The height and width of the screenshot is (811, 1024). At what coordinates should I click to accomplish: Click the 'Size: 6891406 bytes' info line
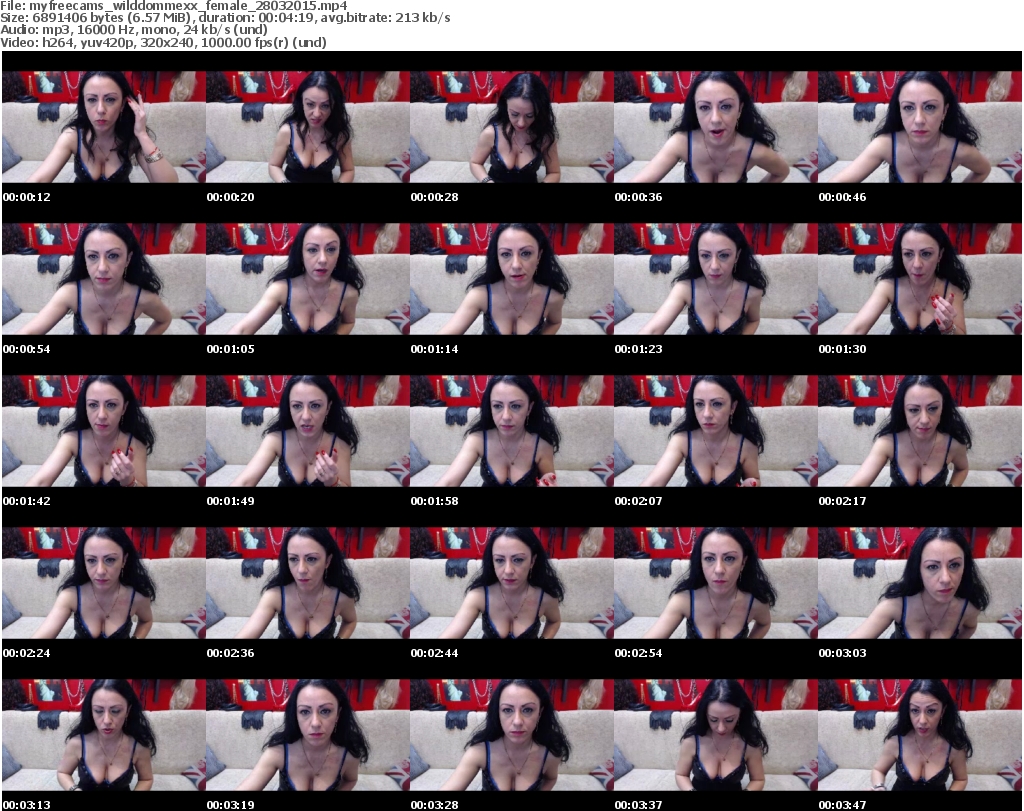(225, 18)
